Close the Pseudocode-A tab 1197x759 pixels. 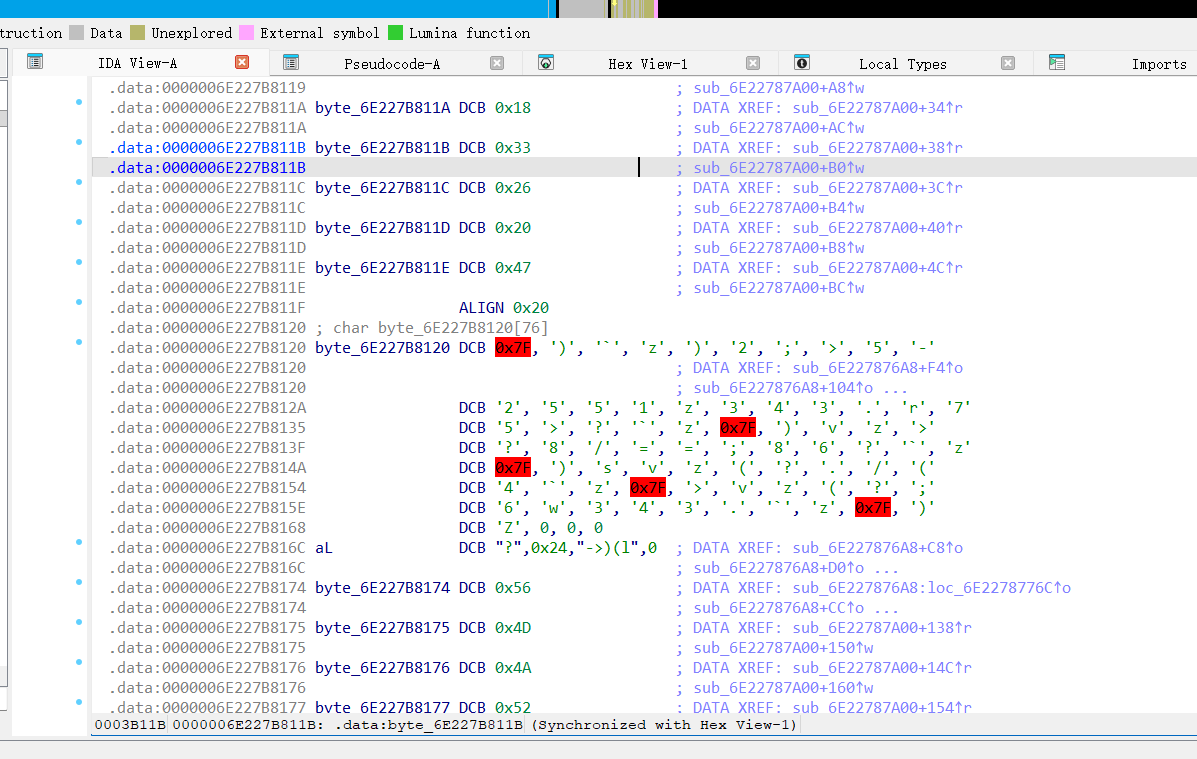coord(497,63)
